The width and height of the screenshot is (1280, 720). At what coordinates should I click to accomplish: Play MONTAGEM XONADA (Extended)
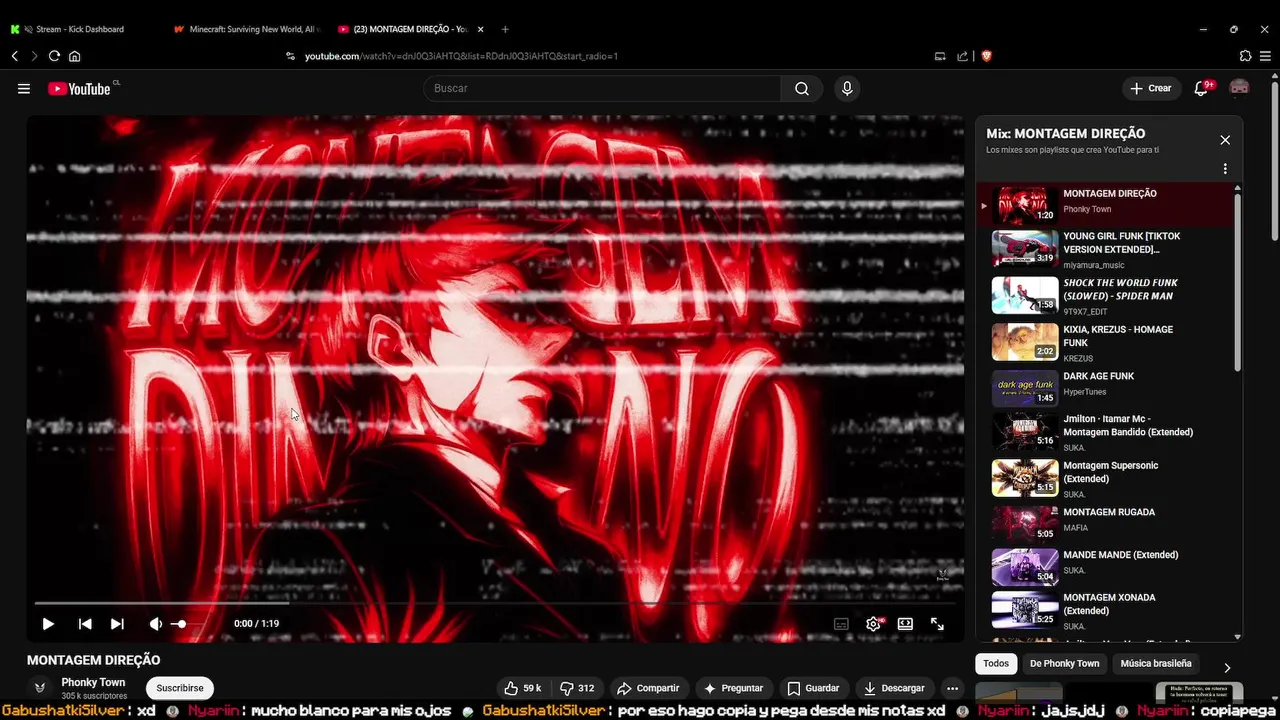[x=1105, y=610]
